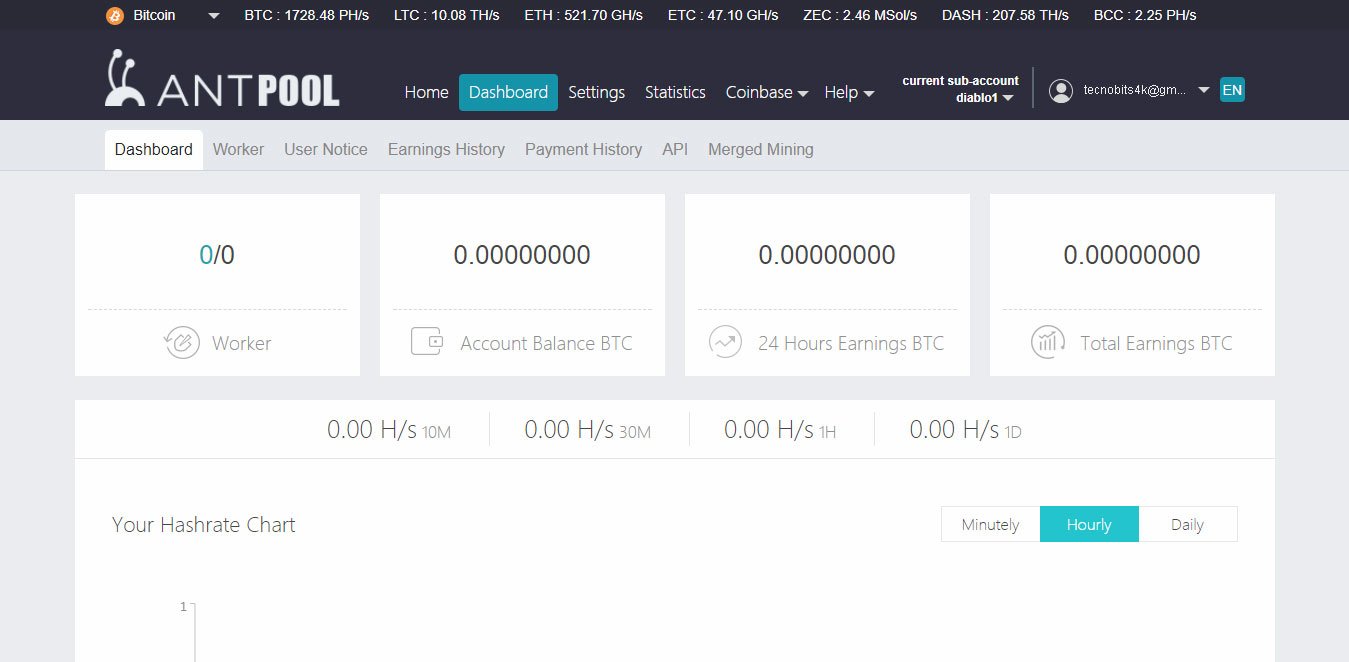This screenshot has height=662, width=1349.
Task: Click the Worker card icon
Action: click(x=182, y=343)
